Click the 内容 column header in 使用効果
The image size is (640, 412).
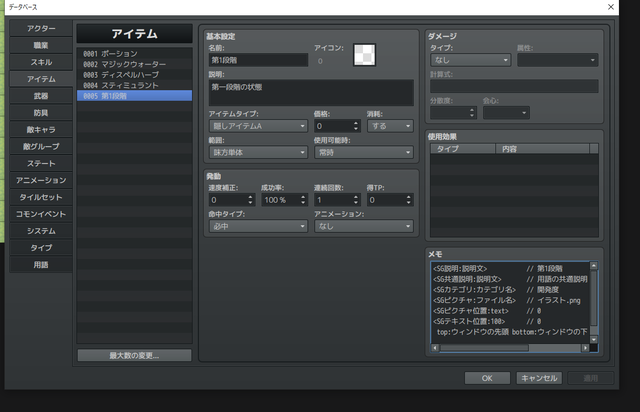[x=542, y=149]
